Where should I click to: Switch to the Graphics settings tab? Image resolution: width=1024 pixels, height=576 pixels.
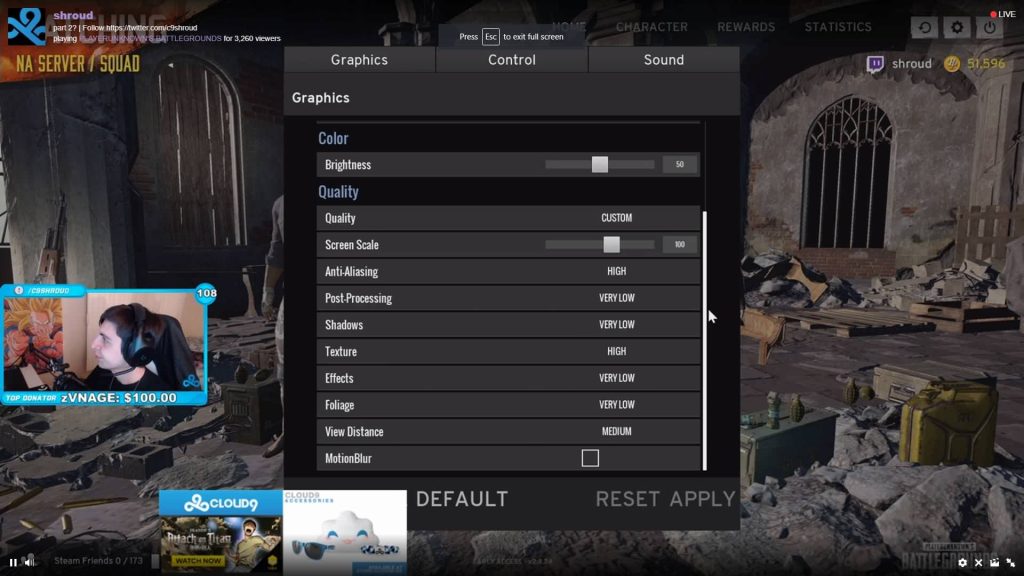tap(359, 59)
